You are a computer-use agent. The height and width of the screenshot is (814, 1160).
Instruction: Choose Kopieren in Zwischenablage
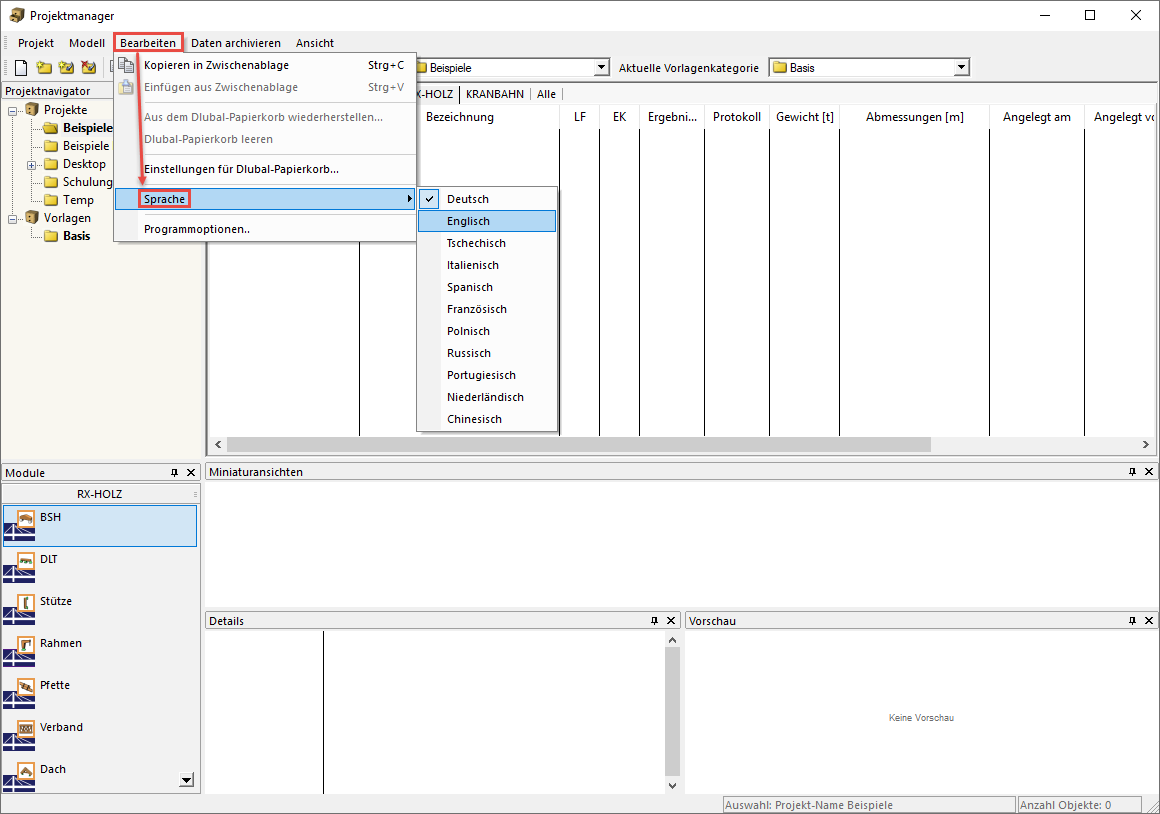tap(266, 65)
